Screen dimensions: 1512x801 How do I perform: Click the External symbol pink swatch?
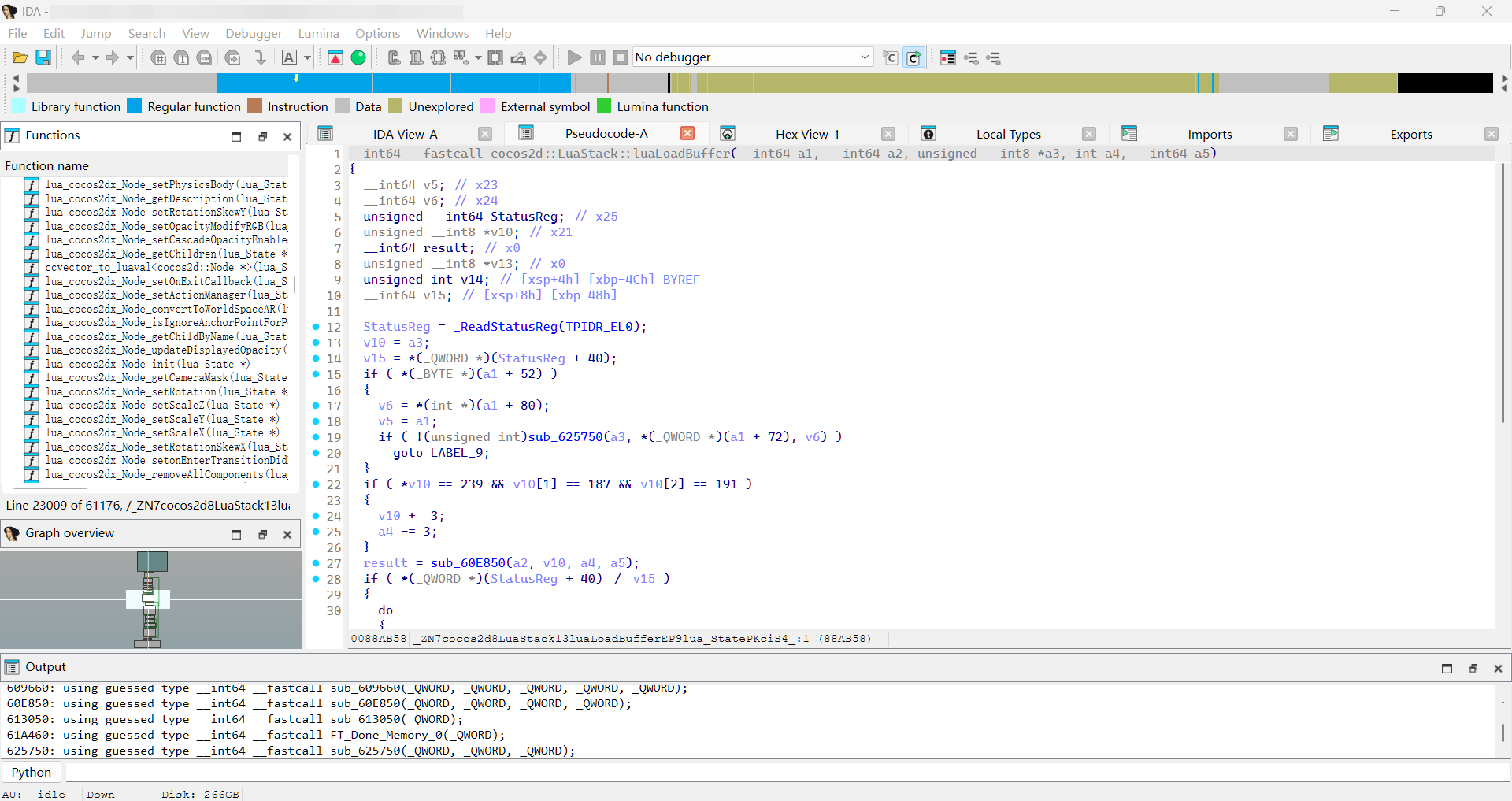[x=487, y=106]
